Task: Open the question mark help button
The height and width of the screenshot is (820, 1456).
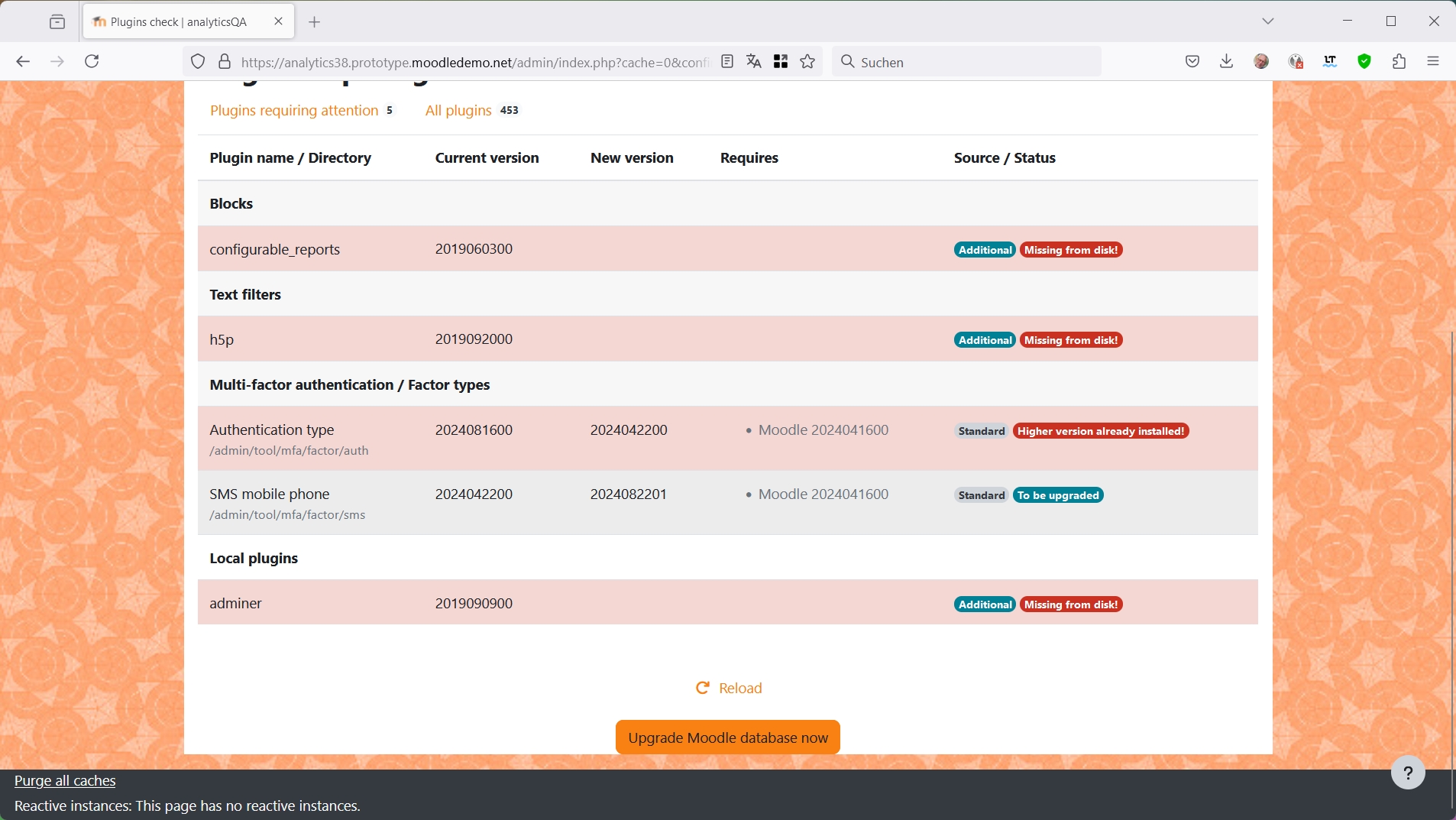Action: click(x=1408, y=773)
